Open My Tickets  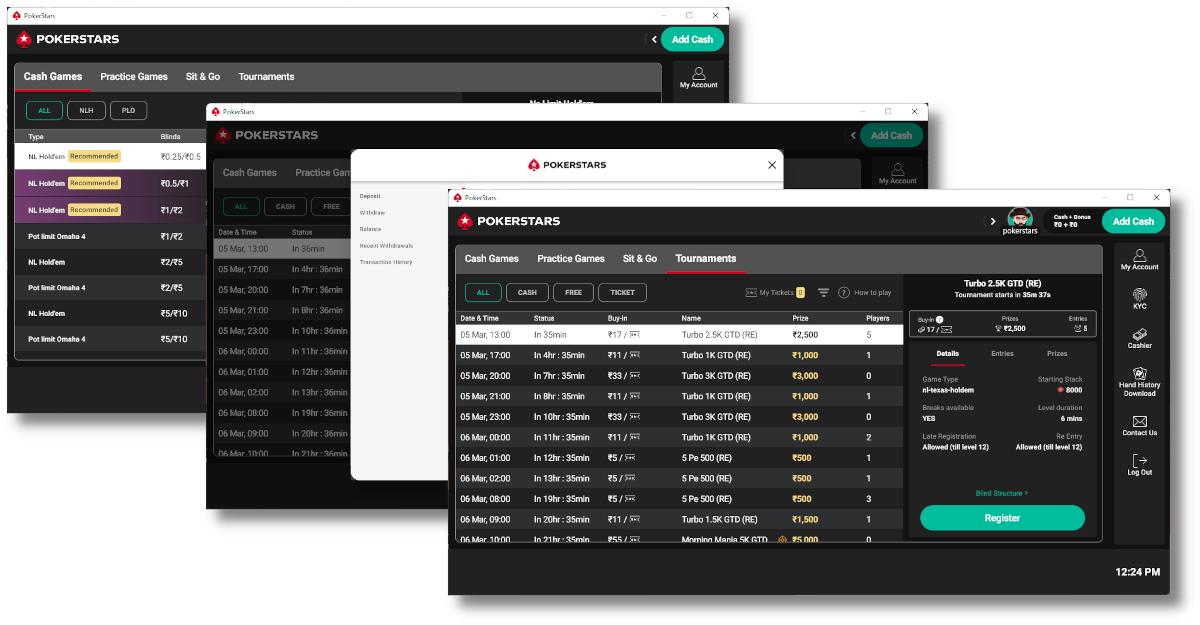coord(775,293)
